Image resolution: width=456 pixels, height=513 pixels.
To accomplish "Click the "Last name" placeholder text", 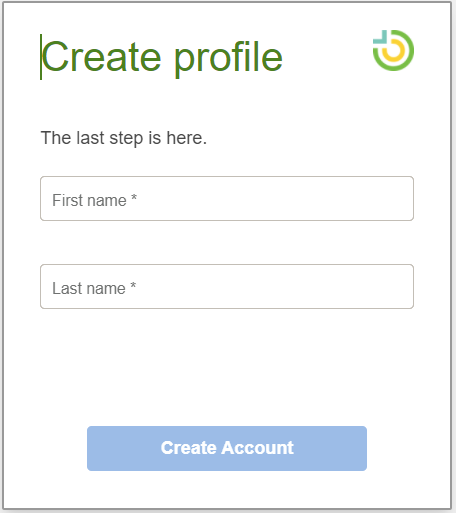I will [x=89, y=288].
